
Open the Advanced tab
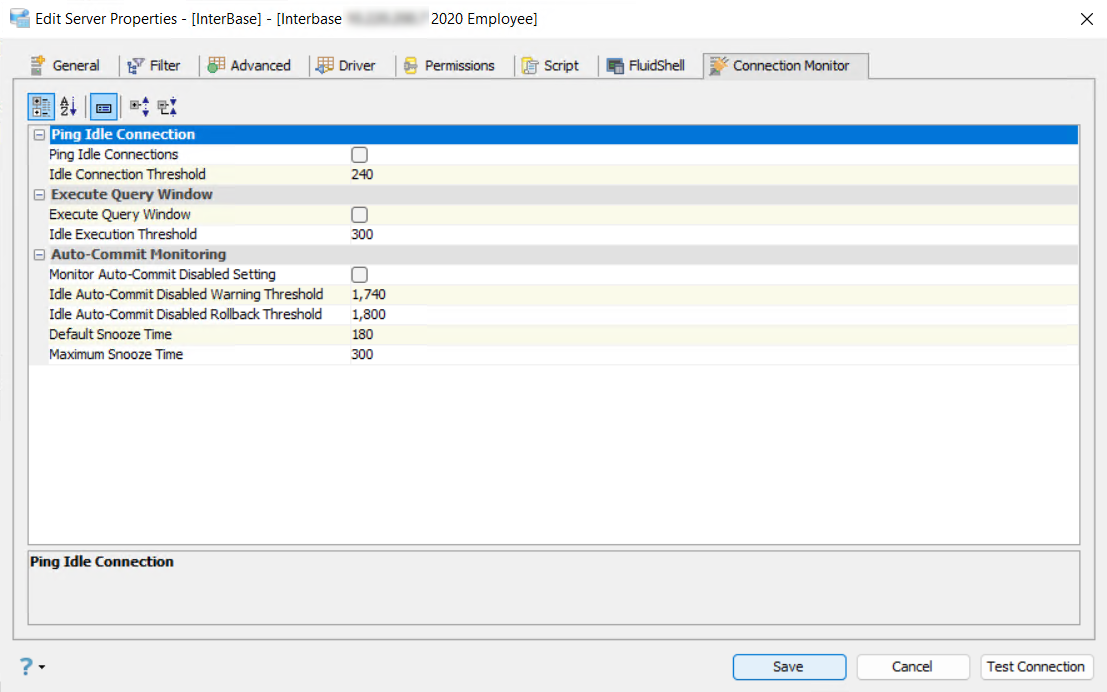coord(249,66)
